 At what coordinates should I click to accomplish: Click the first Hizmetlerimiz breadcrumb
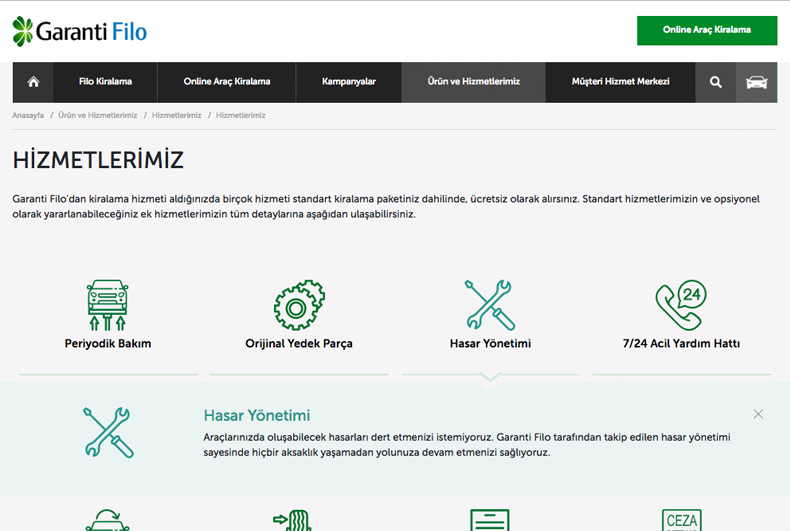[176, 115]
